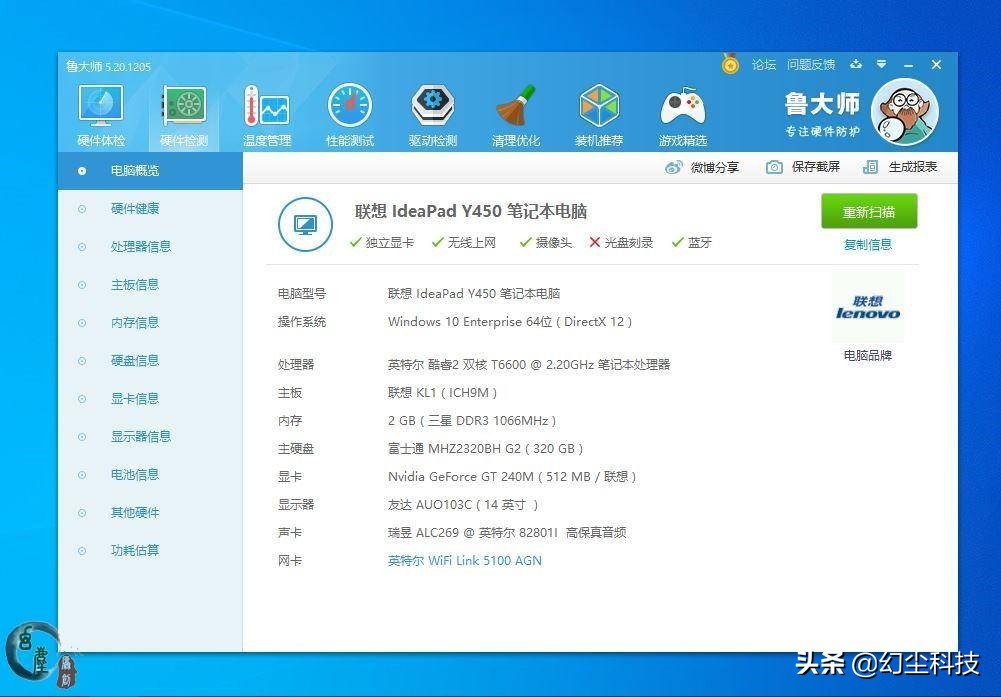Launch the 性能测试 performance test
The height and width of the screenshot is (697, 1001).
pyautogui.click(x=348, y=110)
